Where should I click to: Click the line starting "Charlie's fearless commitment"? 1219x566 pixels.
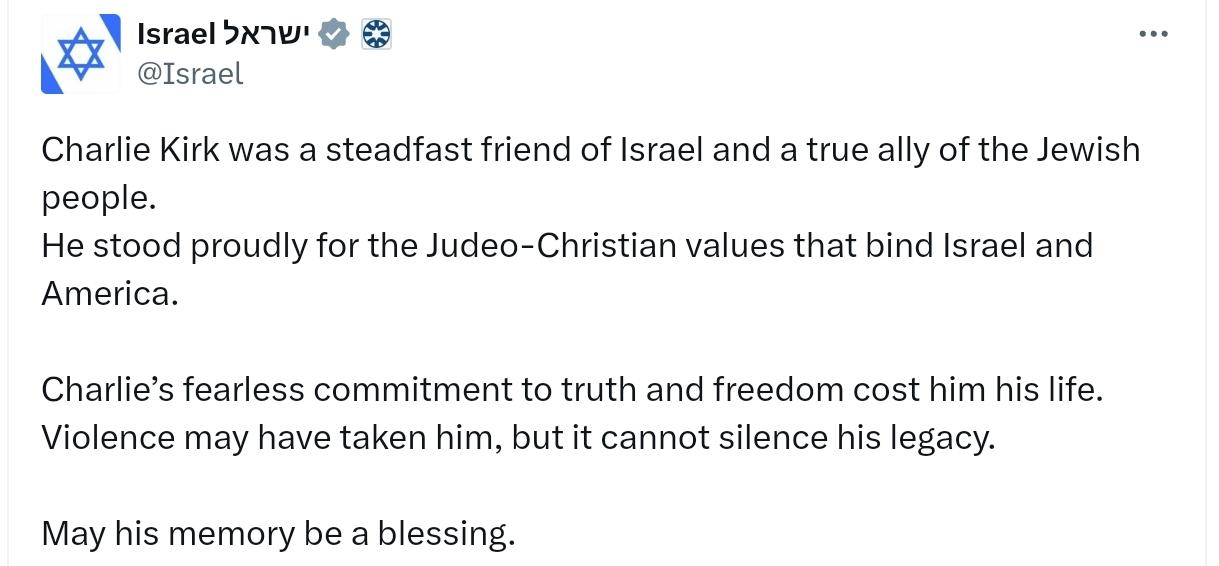[x=572, y=390]
